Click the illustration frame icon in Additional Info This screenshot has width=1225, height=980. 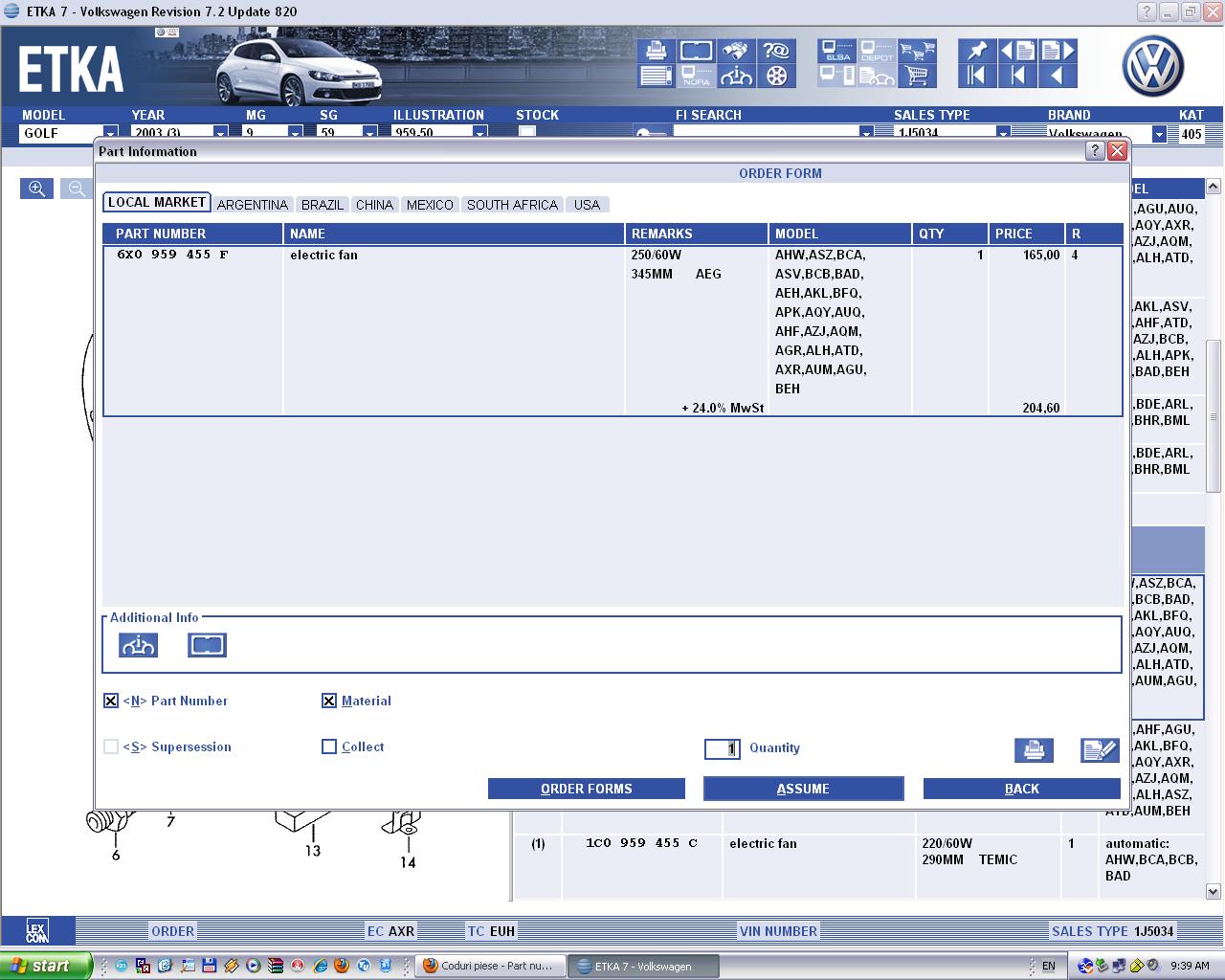(x=207, y=645)
